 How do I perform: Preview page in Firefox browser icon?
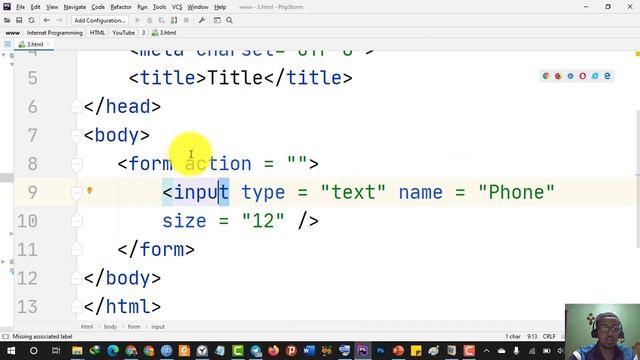[x=558, y=76]
